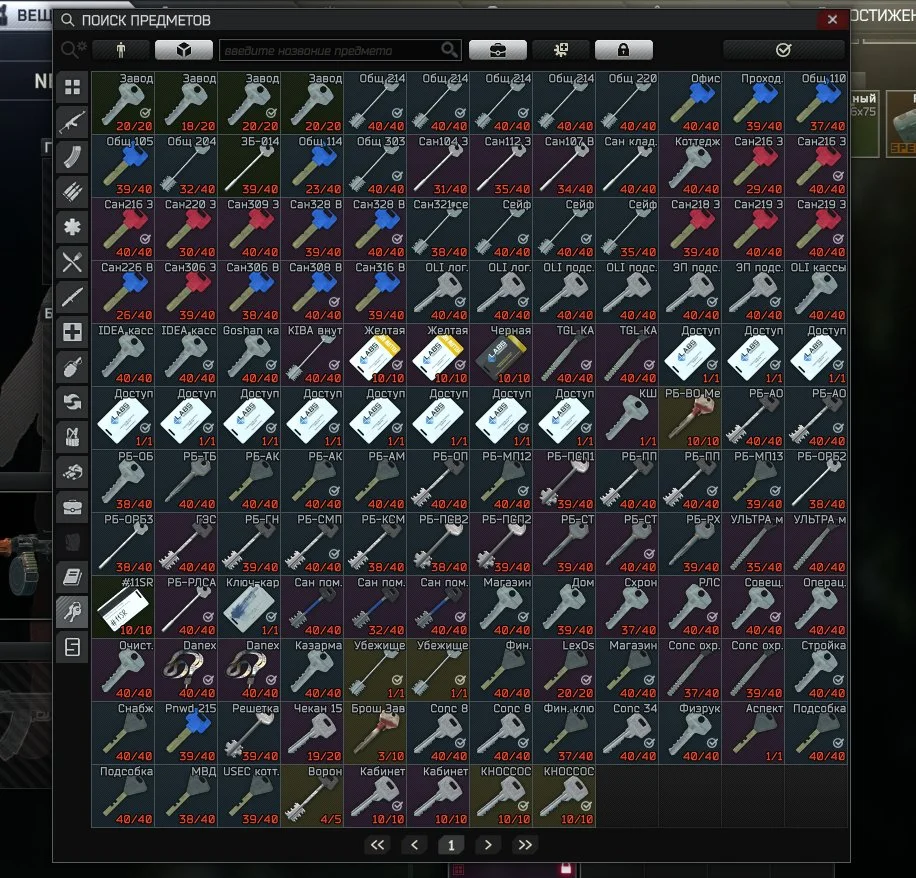Close the item search window
The width and height of the screenshot is (916, 878).
pos(832,20)
